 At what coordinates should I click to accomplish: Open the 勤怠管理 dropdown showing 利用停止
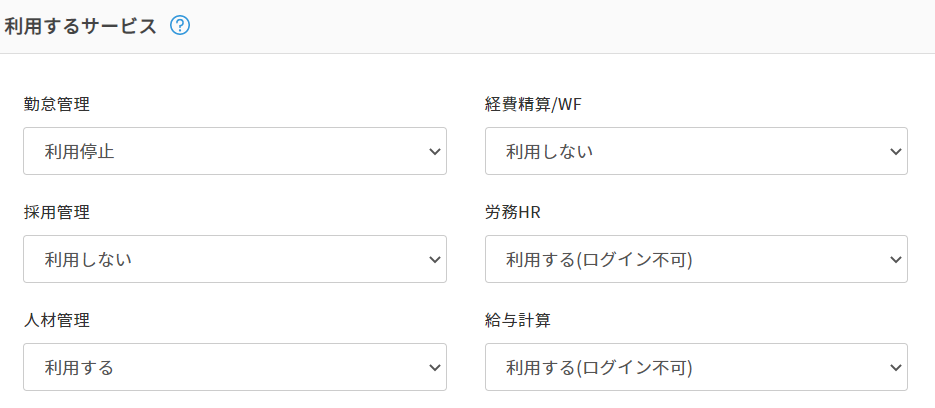click(234, 151)
